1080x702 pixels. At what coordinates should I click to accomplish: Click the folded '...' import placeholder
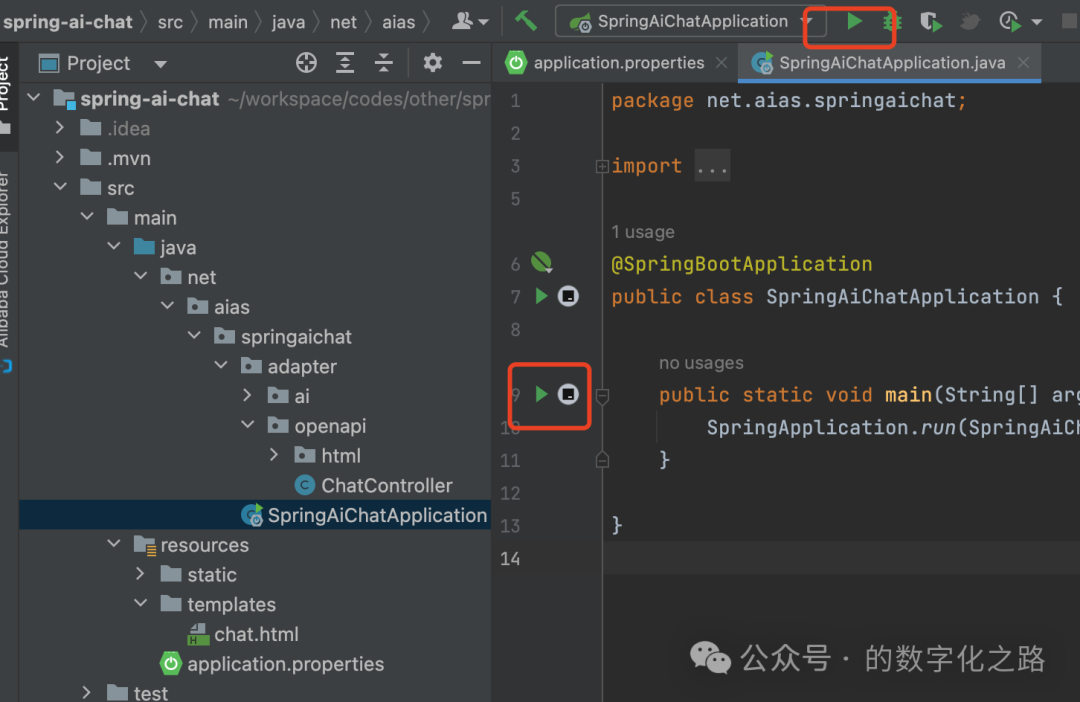[x=712, y=166]
